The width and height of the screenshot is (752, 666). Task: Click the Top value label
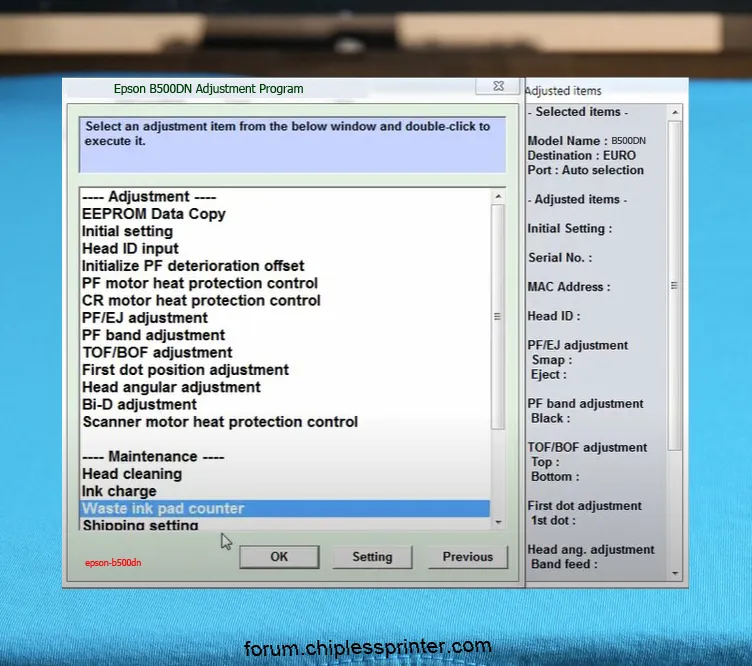click(x=545, y=462)
